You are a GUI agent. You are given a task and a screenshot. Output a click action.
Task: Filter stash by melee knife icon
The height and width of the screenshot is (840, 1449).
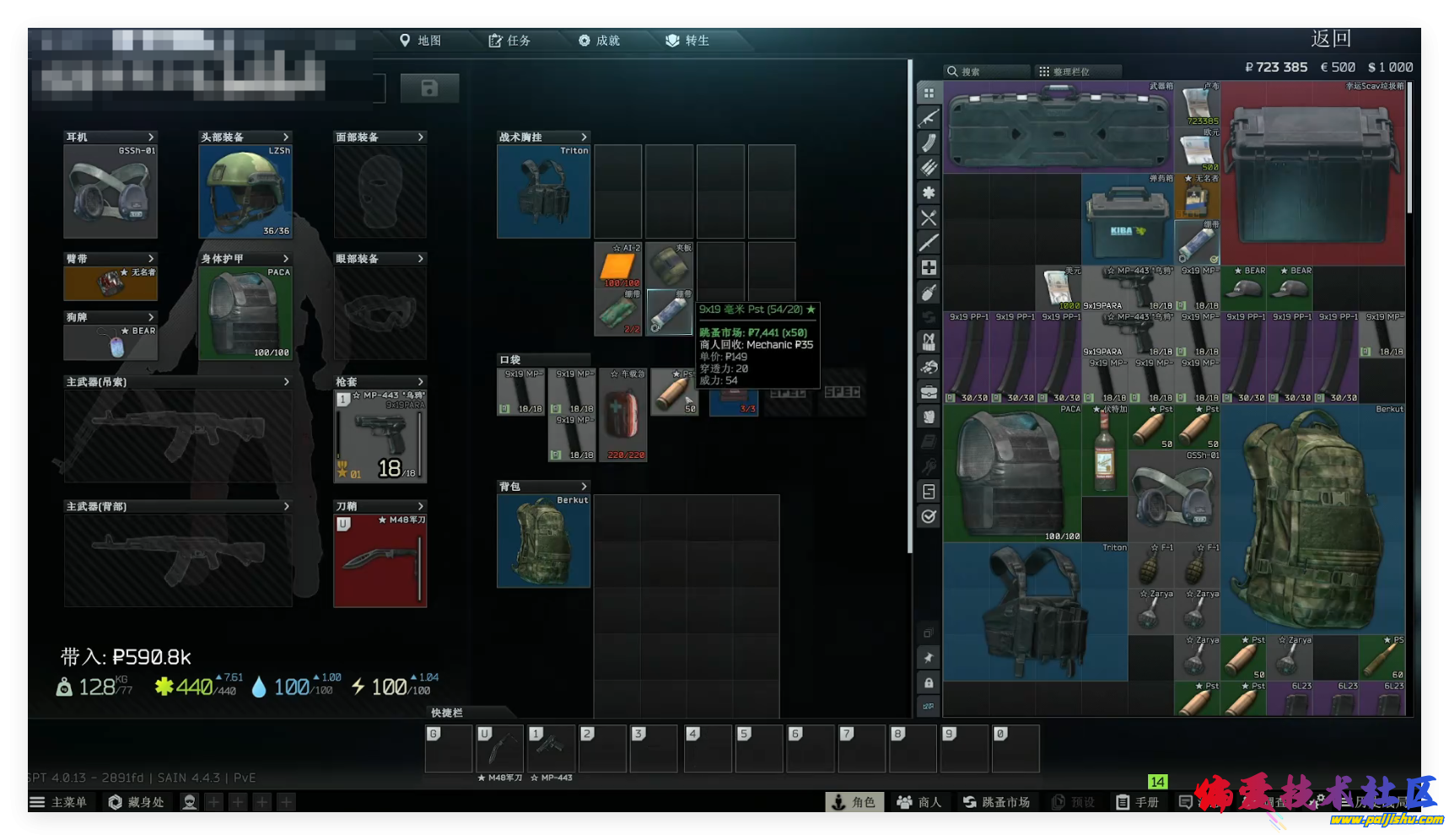tap(929, 243)
